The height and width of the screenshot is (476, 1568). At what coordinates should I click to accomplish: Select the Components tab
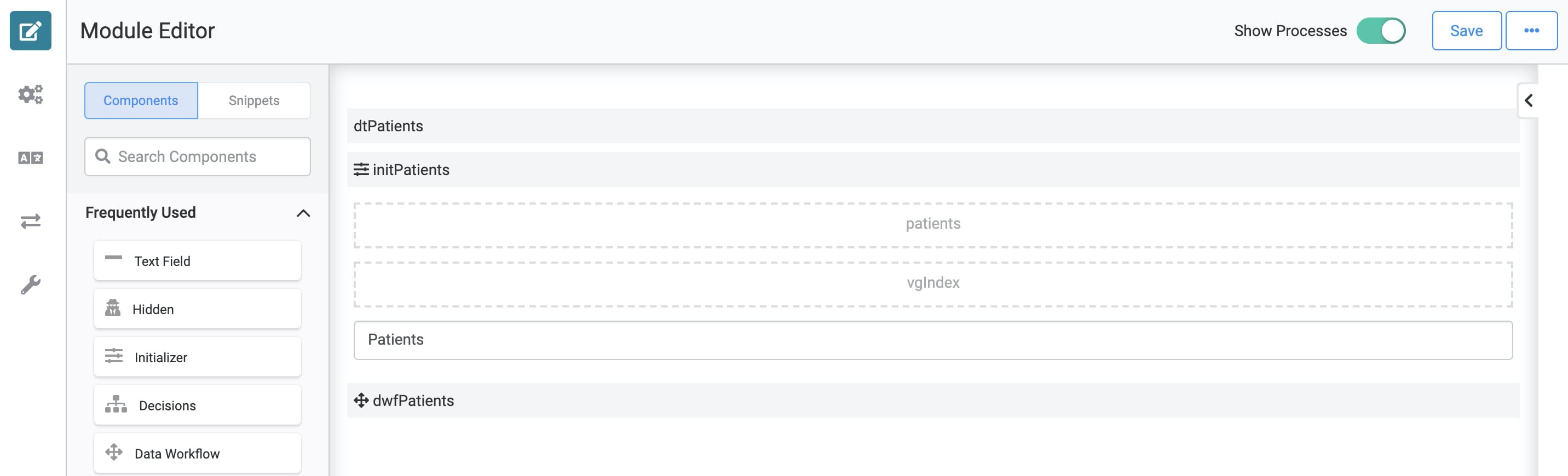coord(141,100)
